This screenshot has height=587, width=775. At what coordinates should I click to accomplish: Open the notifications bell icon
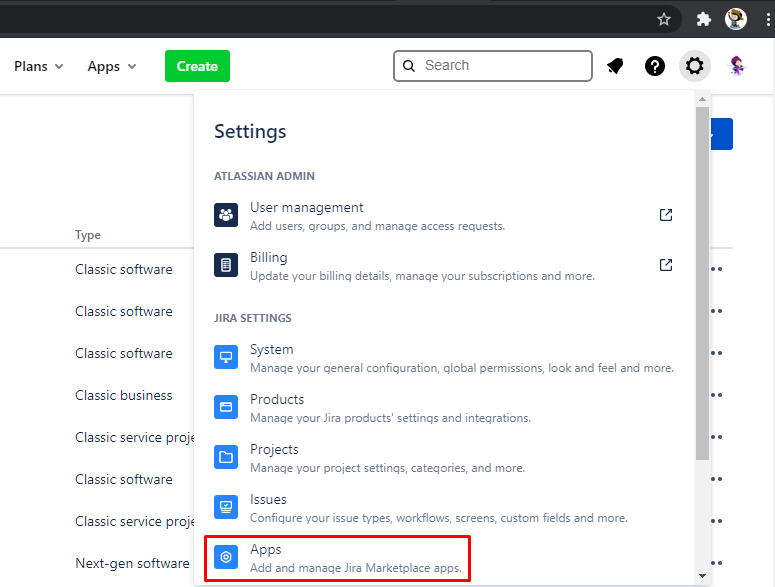(615, 66)
